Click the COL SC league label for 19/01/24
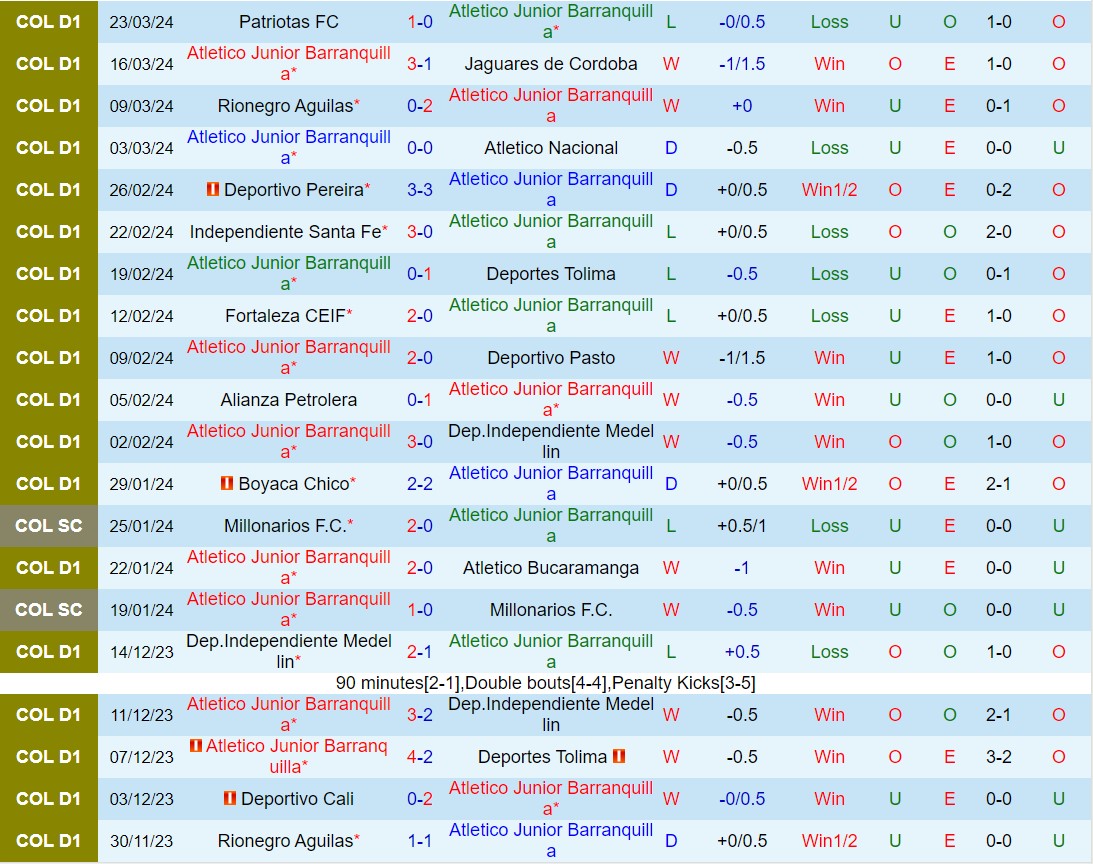Screen dimensions: 1093x864 coord(49,609)
